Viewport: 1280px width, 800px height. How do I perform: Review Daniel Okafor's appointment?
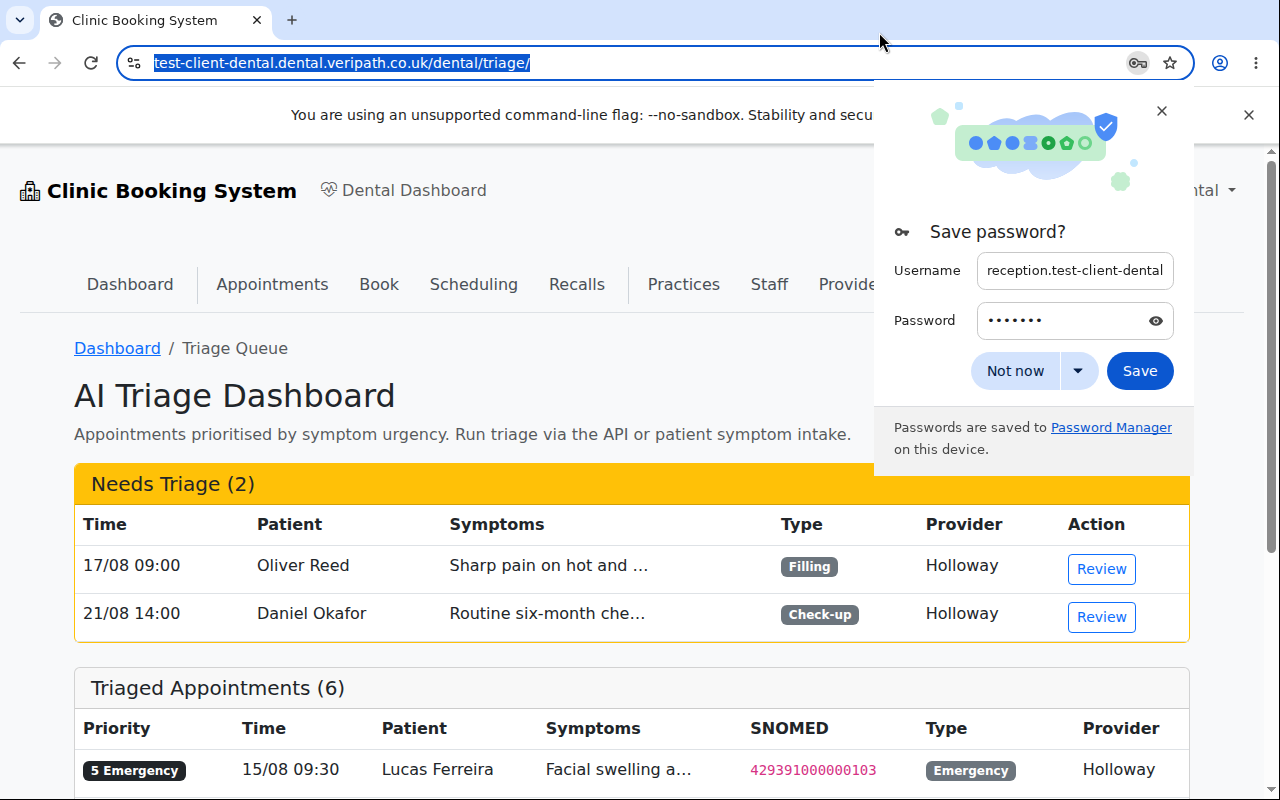pos(1102,617)
